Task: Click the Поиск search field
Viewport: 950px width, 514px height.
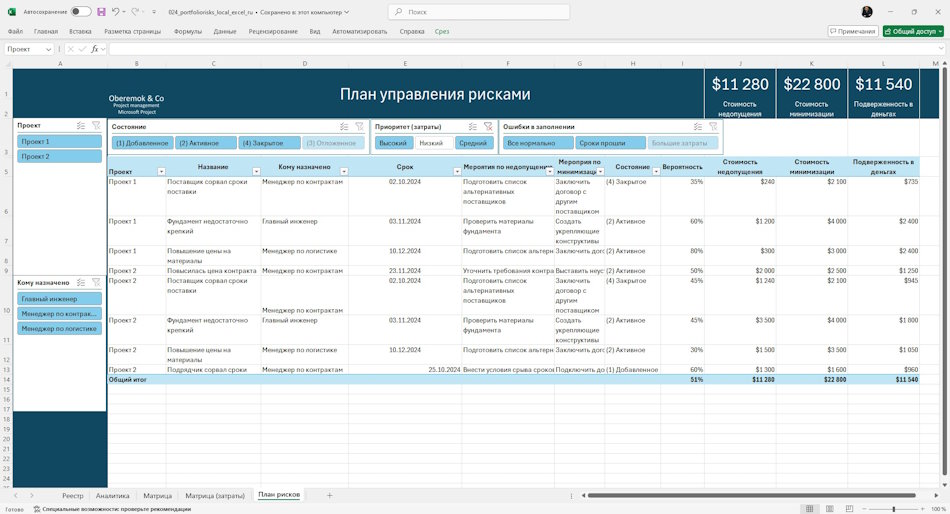Action: 479,12
